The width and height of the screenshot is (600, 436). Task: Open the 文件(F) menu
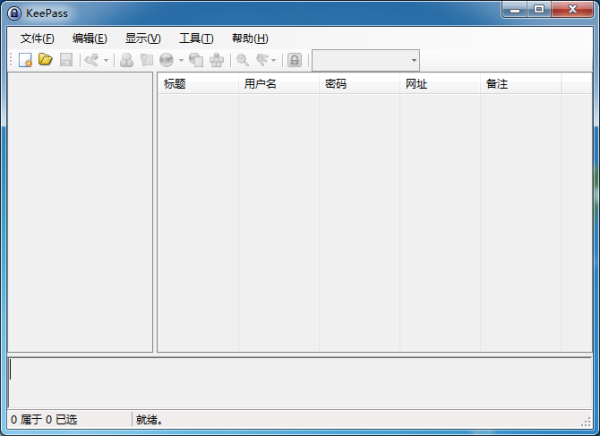tap(37, 38)
